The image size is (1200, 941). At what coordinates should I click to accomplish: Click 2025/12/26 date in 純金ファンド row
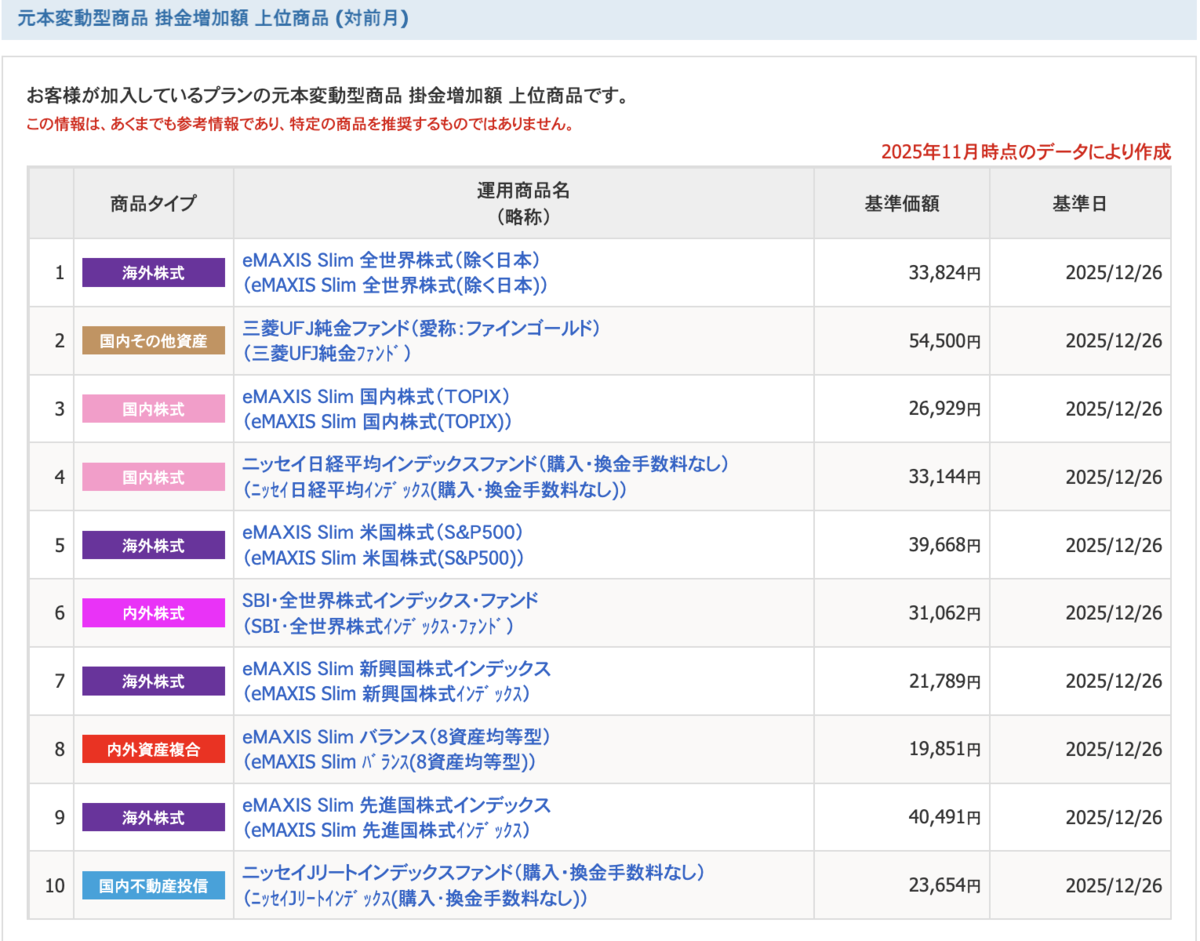click(x=1114, y=341)
